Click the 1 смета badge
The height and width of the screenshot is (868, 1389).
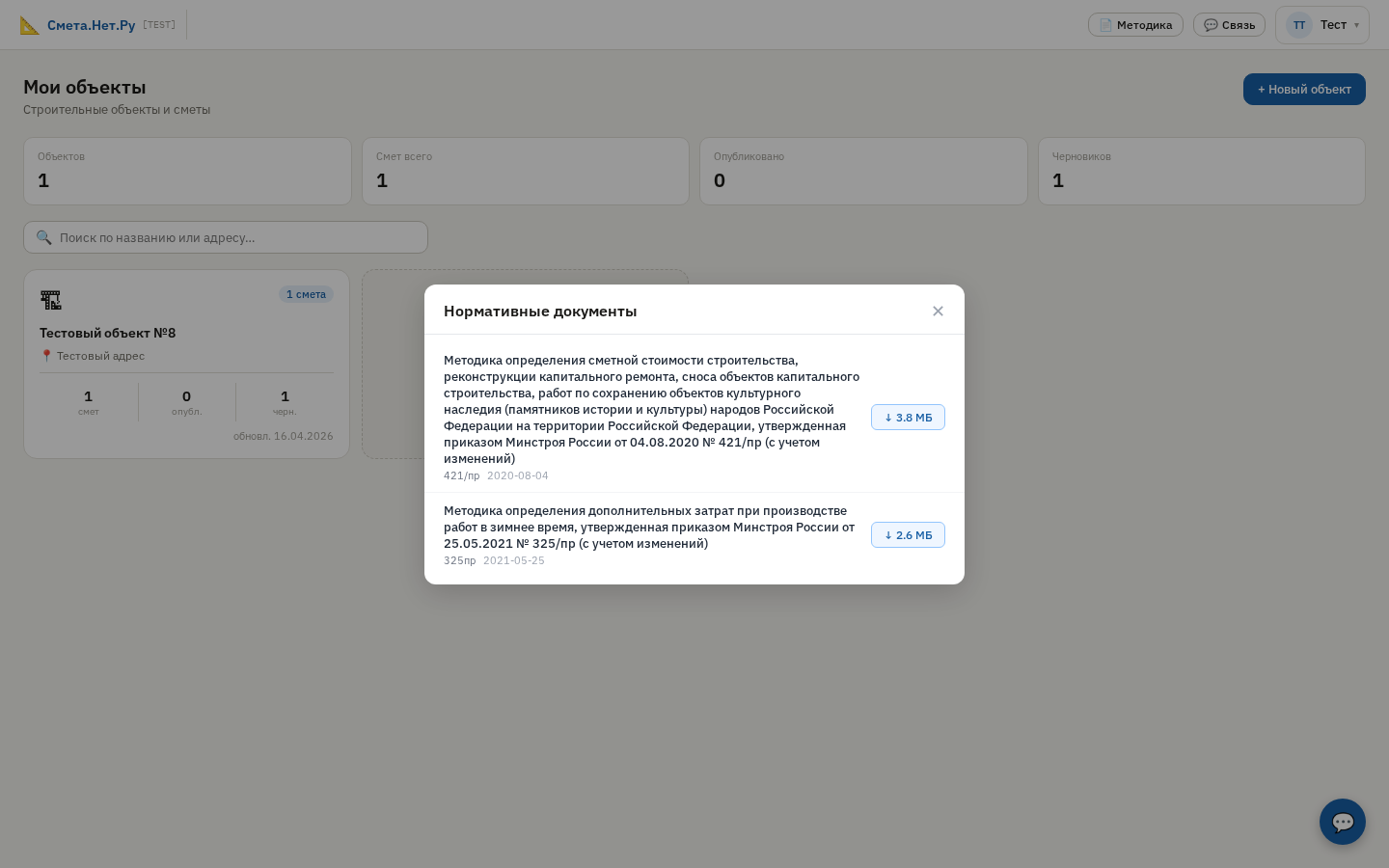[x=306, y=294]
